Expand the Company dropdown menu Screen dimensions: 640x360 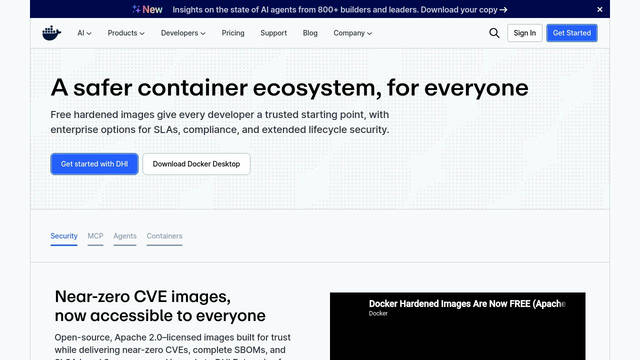tap(353, 33)
